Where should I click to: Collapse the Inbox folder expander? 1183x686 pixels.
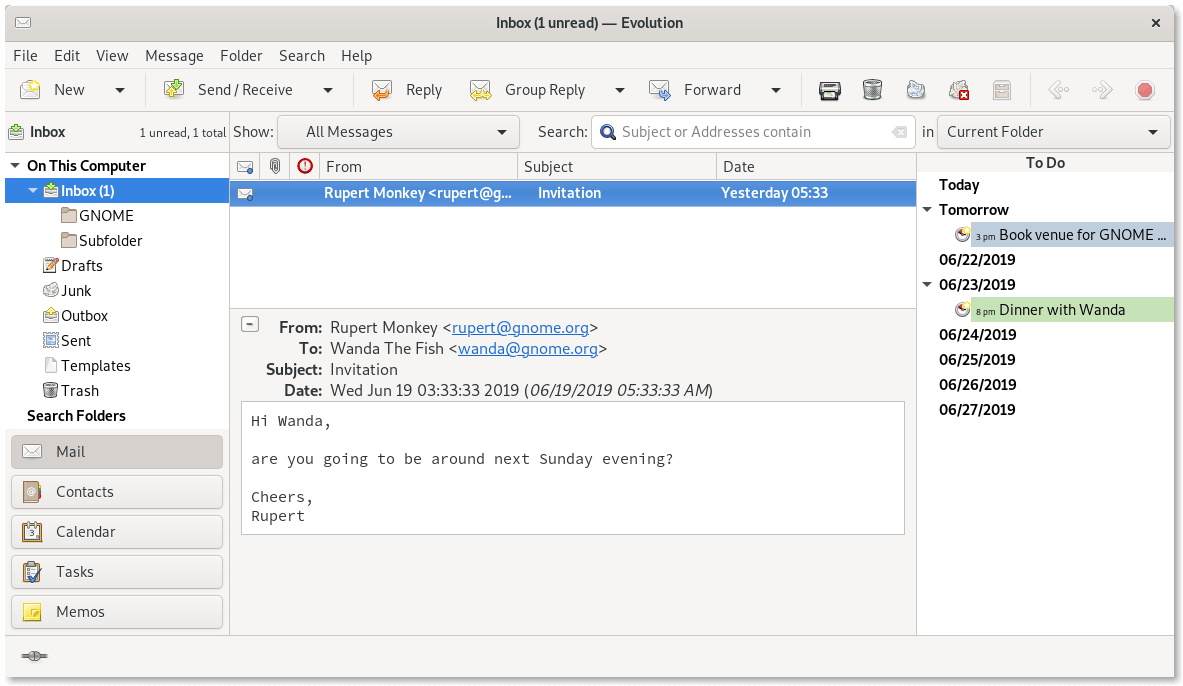click(32, 191)
